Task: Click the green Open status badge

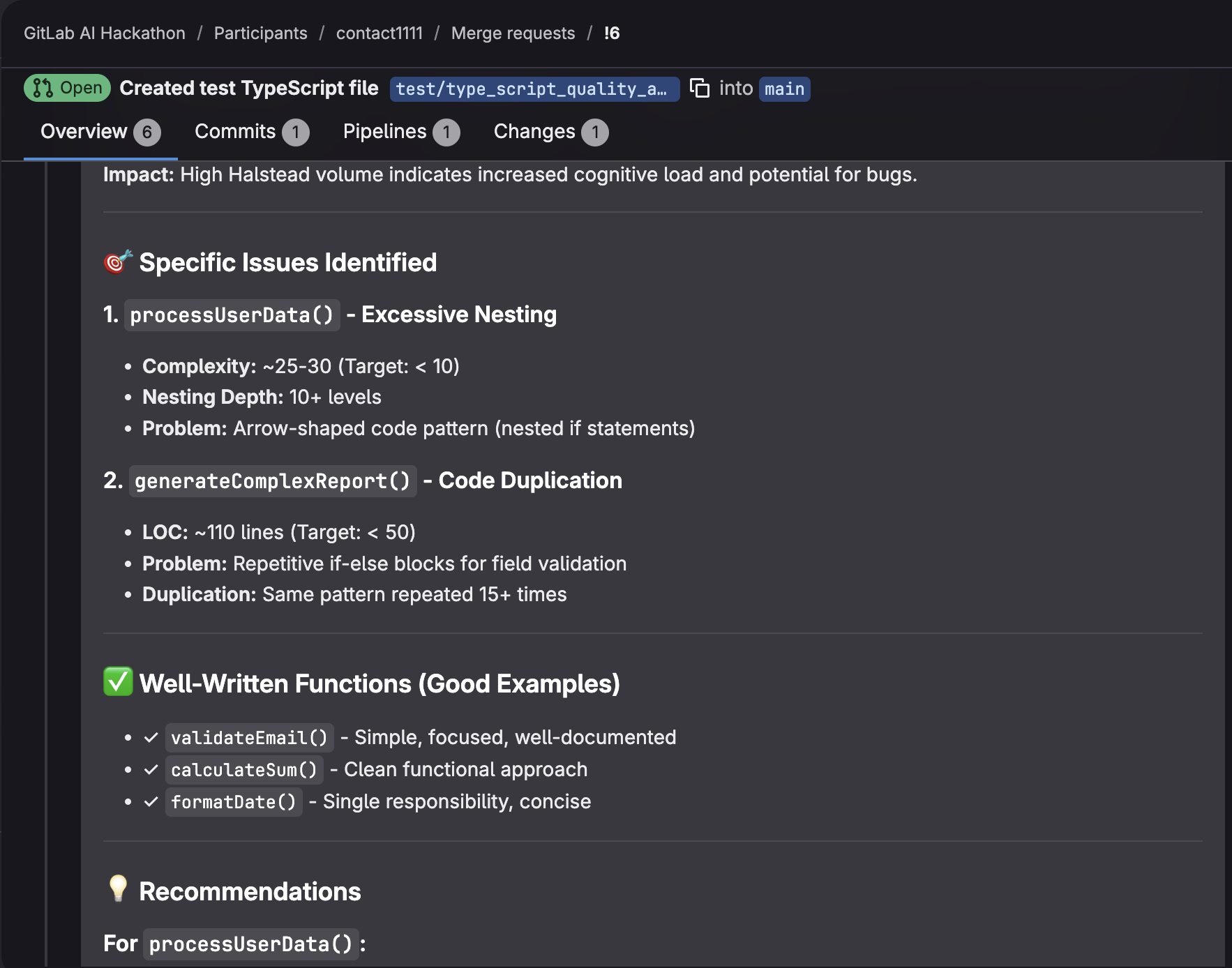Action: tap(67, 88)
